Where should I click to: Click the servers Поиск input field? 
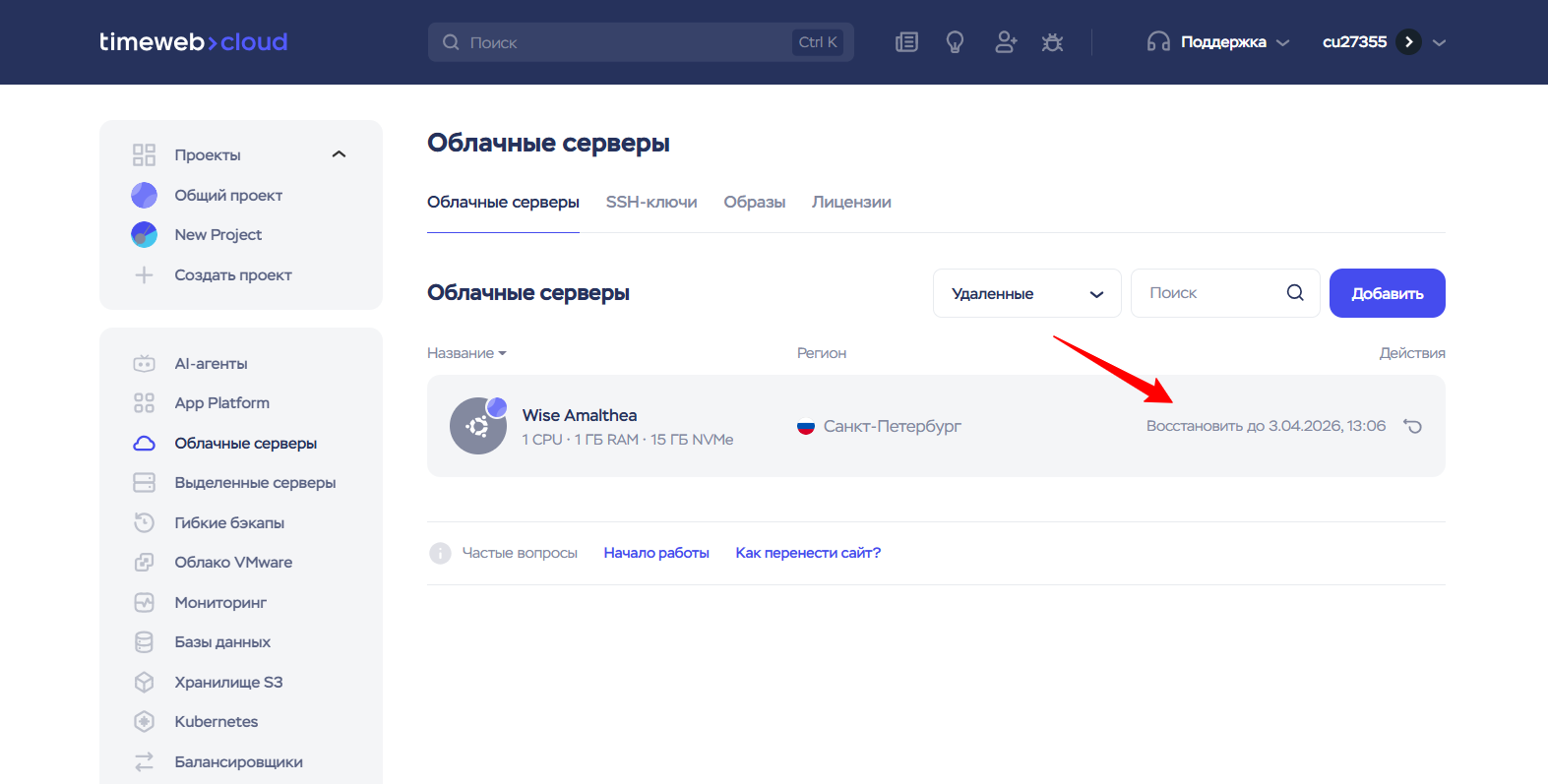click(x=1210, y=293)
